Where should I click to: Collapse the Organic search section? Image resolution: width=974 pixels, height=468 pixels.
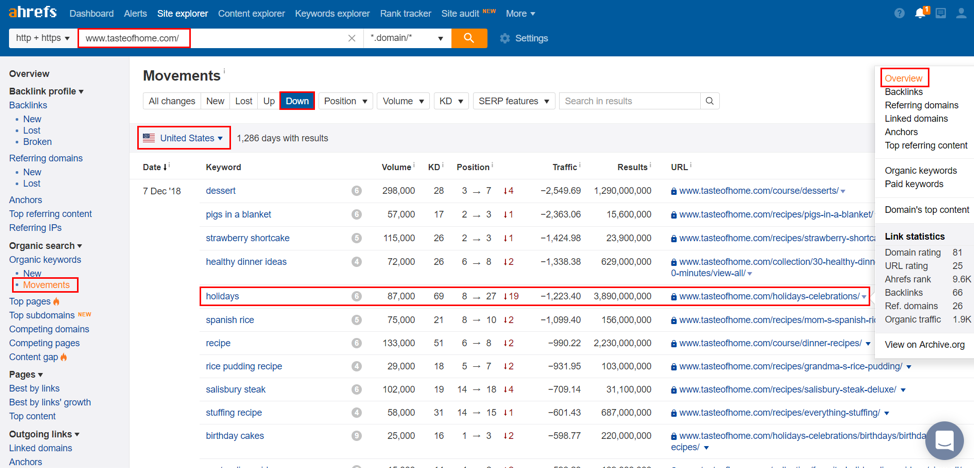click(45, 245)
